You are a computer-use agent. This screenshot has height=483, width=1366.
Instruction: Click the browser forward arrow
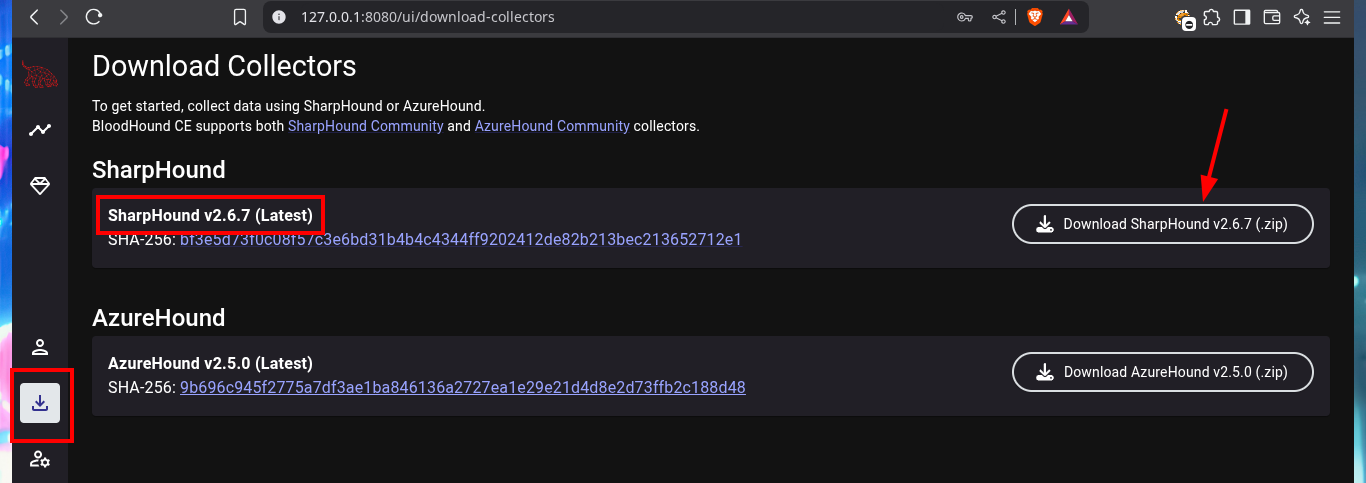[64, 17]
